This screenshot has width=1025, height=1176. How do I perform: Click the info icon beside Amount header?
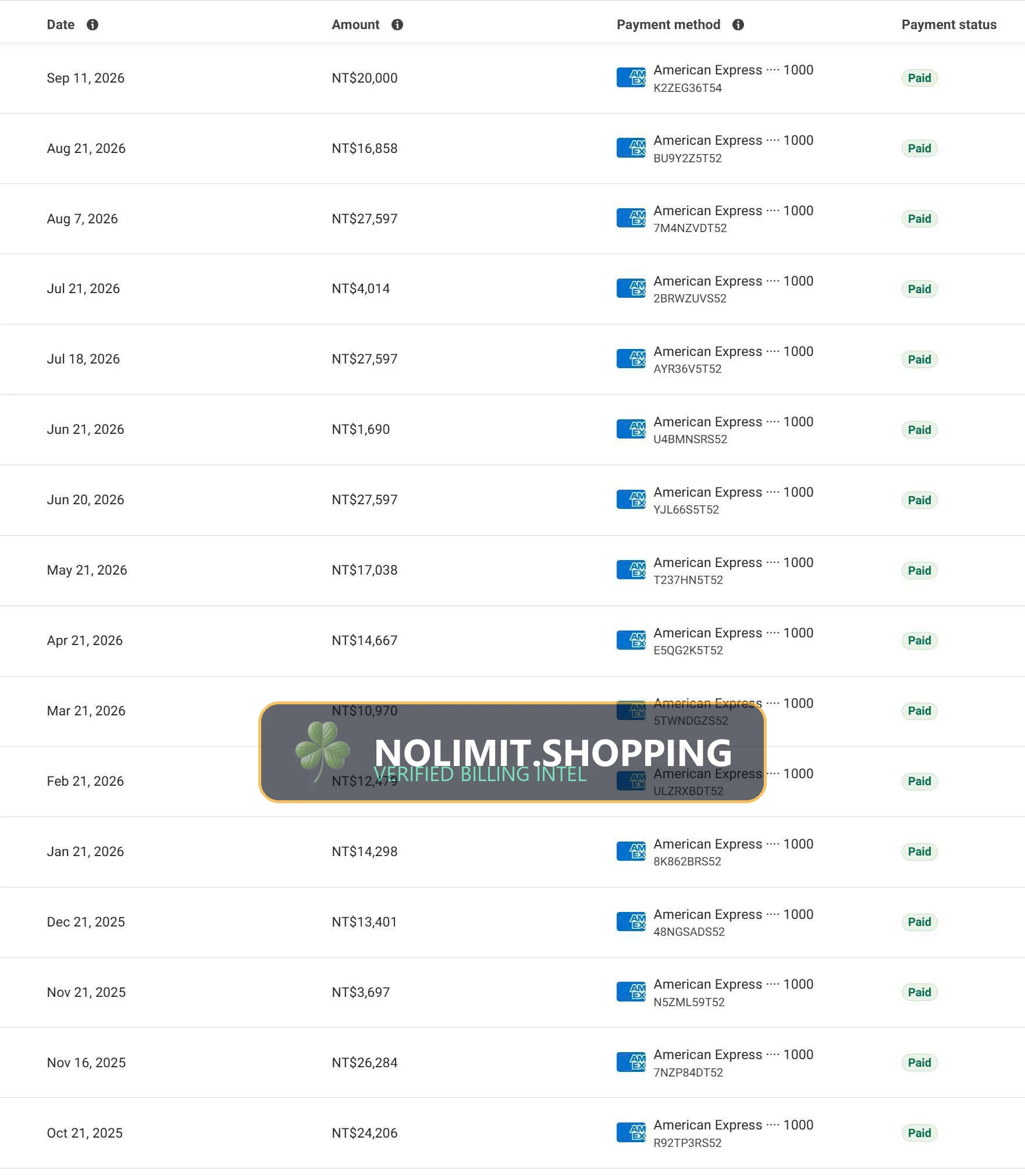point(397,24)
